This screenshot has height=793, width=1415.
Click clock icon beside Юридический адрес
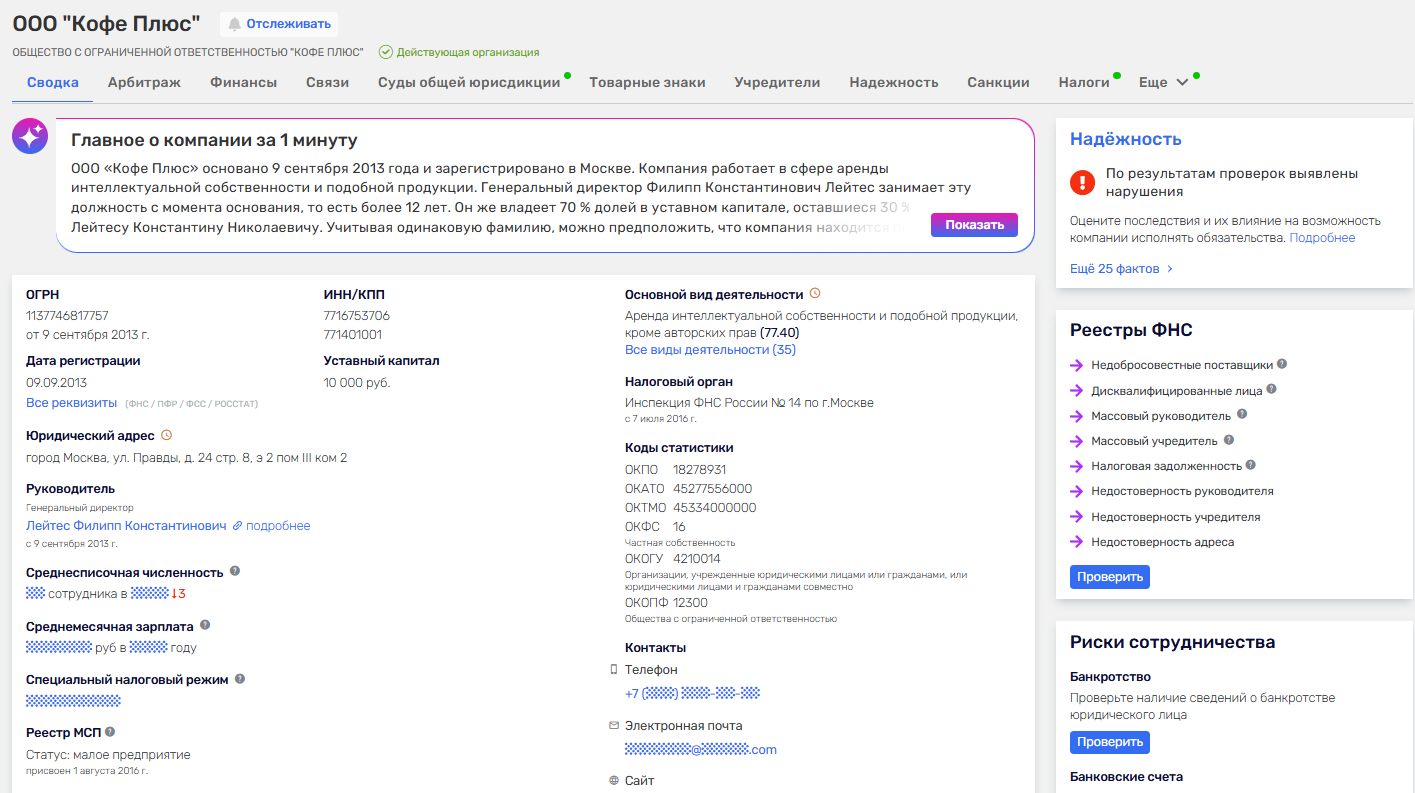(167, 435)
